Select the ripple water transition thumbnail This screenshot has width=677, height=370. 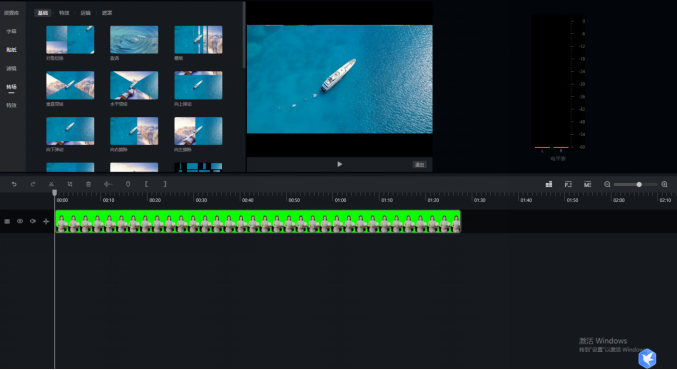[x=134, y=40]
